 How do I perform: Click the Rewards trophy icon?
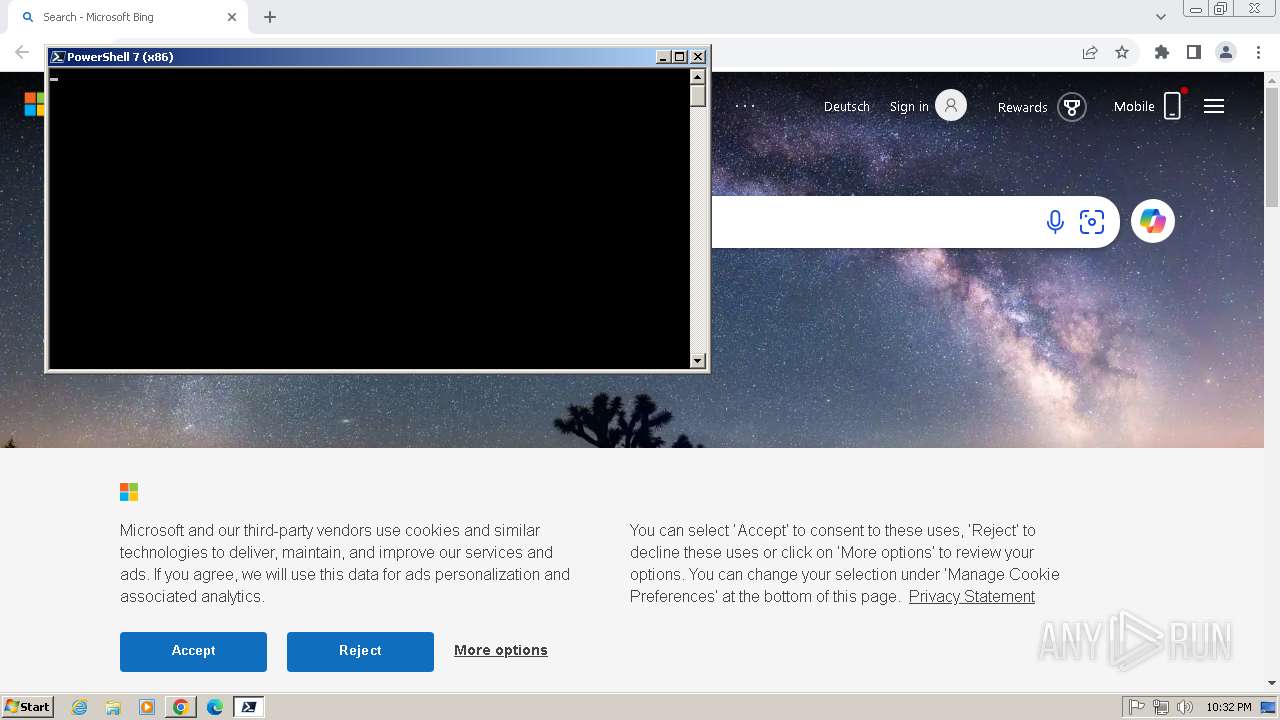(x=1072, y=107)
